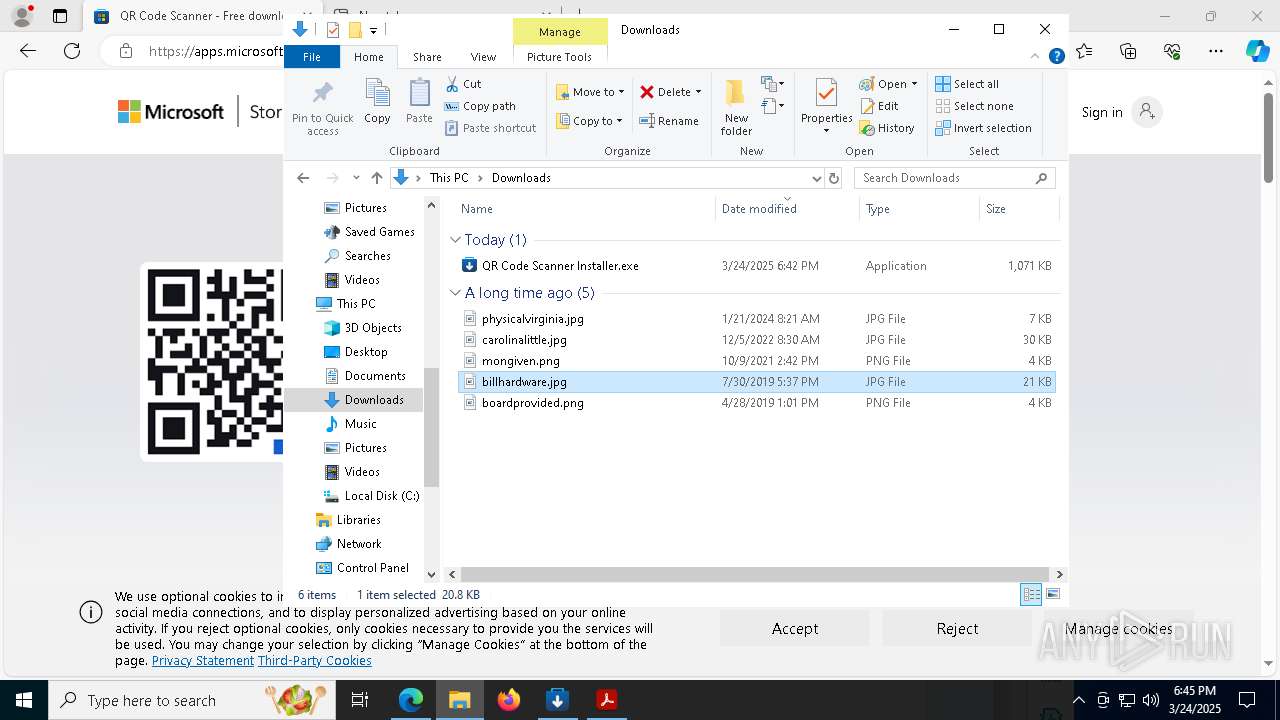1280x720 pixels.
Task: Click Edit in the Open group
Action: click(x=879, y=106)
